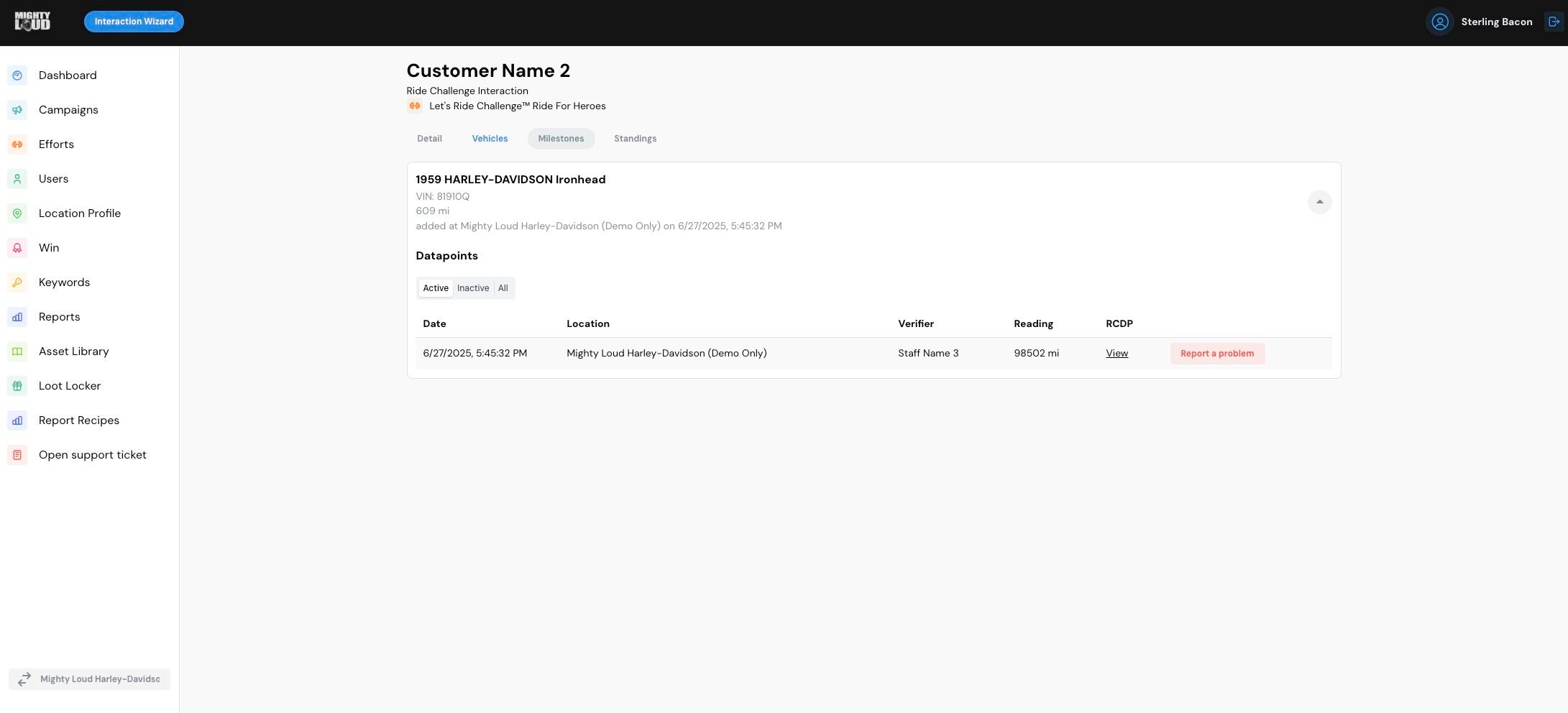
Task: Open Campaigns via its megaphone icon
Action: coord(17,110)
